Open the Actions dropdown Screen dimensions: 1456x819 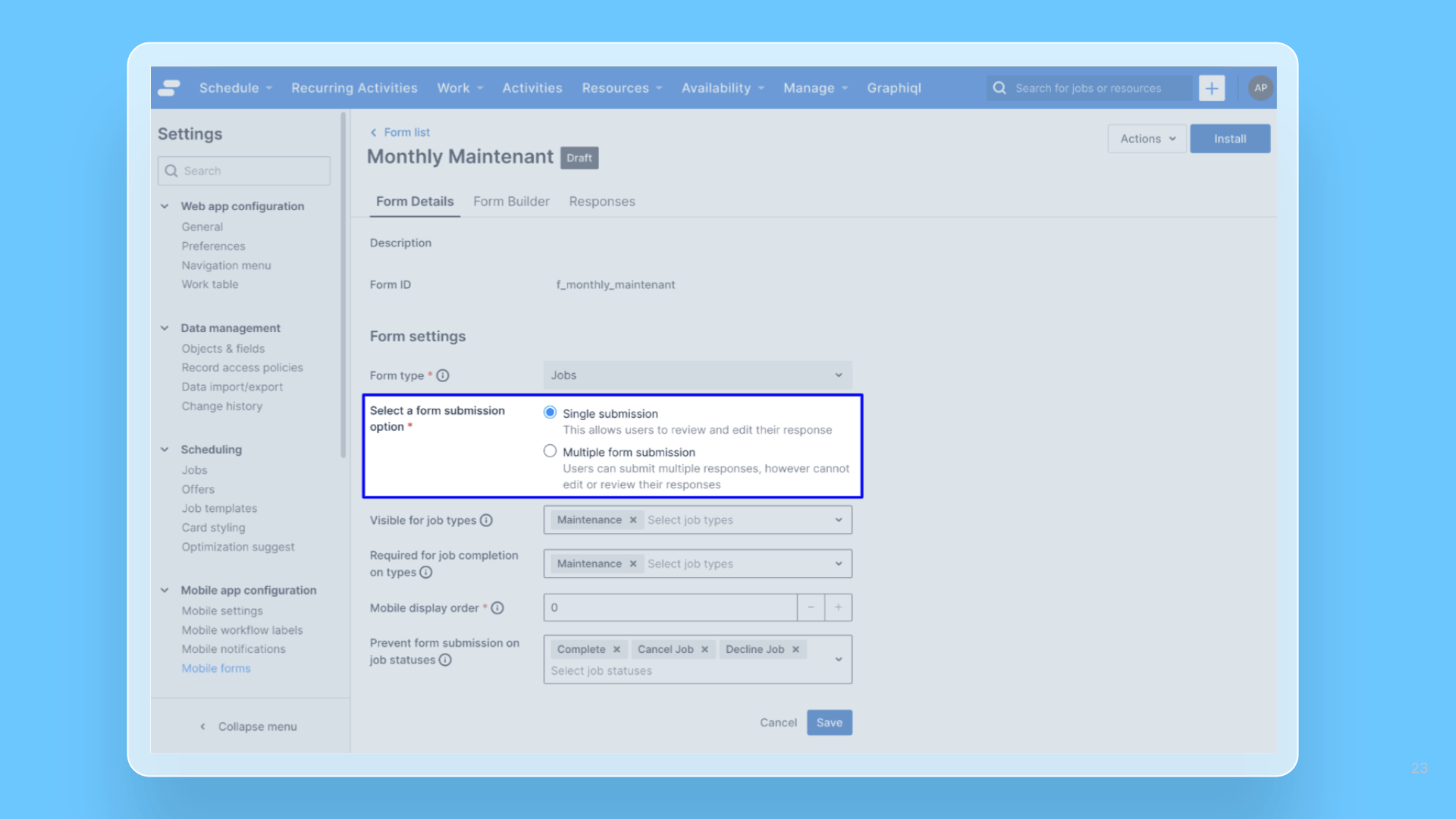pos(1147,139)
